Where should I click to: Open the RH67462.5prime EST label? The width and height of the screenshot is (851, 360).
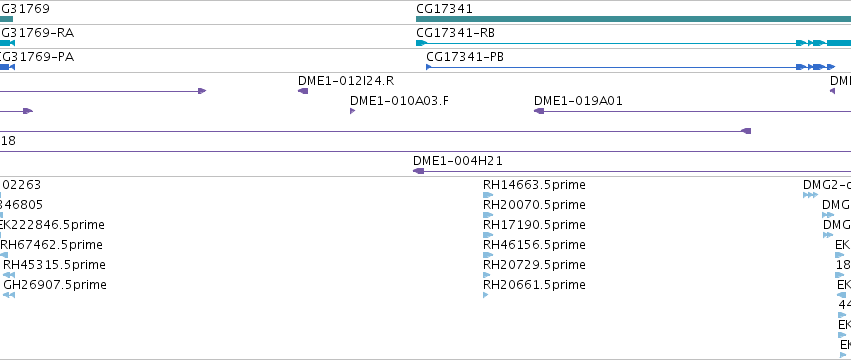coord(52,245)
